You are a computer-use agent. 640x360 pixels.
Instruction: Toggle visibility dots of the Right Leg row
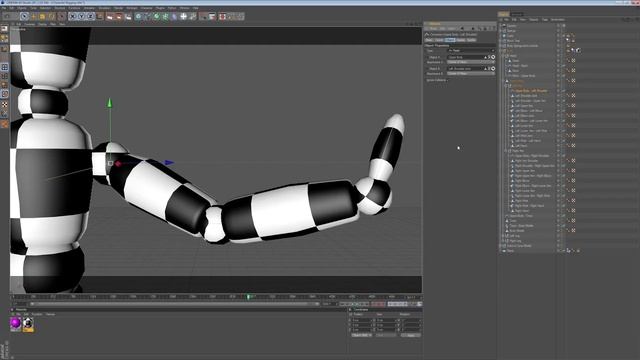point(558,241)
